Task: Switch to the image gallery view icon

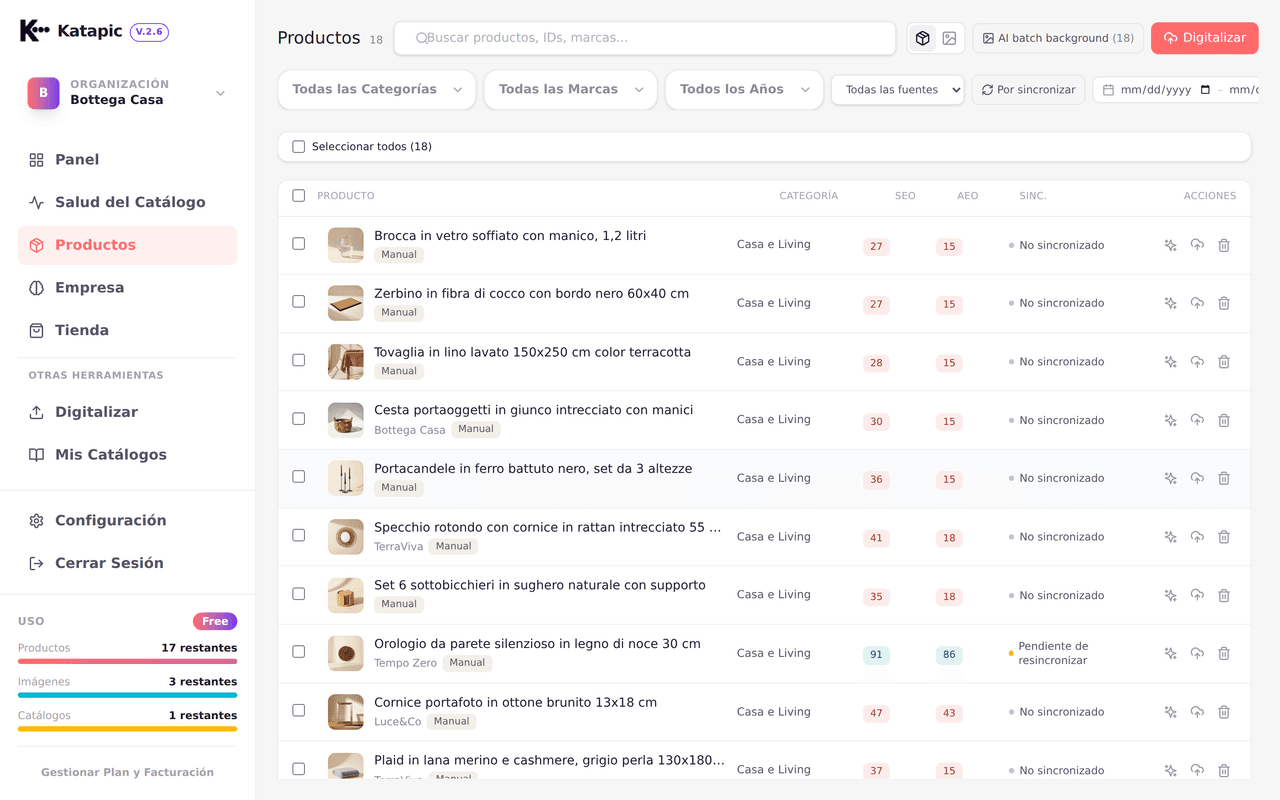Action: tap(949, 38)
